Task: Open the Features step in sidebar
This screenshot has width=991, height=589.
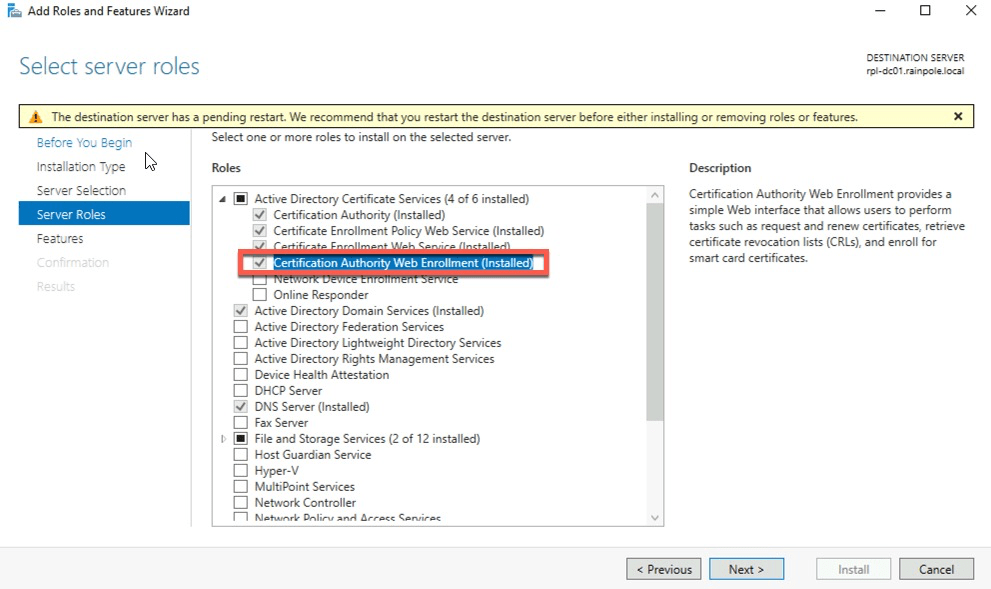Action: click(60, 239)
